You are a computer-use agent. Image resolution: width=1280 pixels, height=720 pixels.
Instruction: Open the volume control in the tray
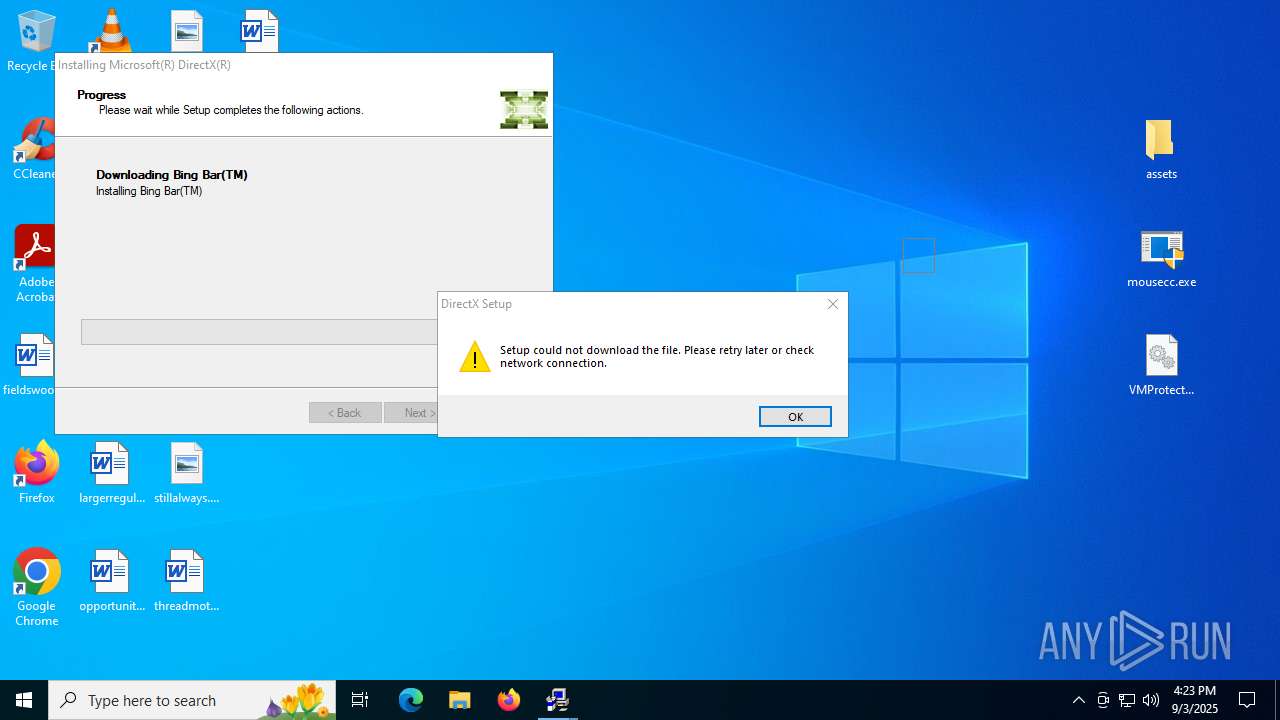pos(1151,700)
